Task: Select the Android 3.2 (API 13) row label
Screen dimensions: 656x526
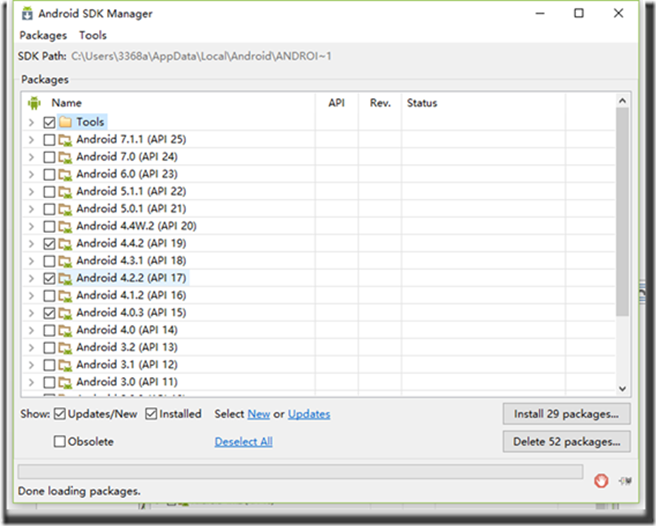Action: tap(127, 347)
